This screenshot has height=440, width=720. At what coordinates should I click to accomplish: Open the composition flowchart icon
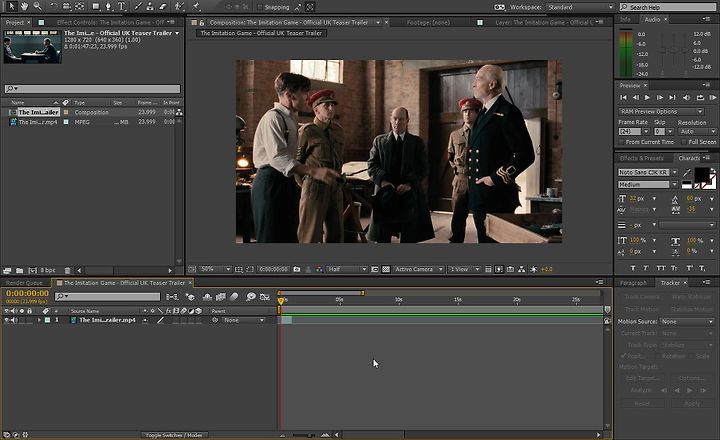point(522,269)
